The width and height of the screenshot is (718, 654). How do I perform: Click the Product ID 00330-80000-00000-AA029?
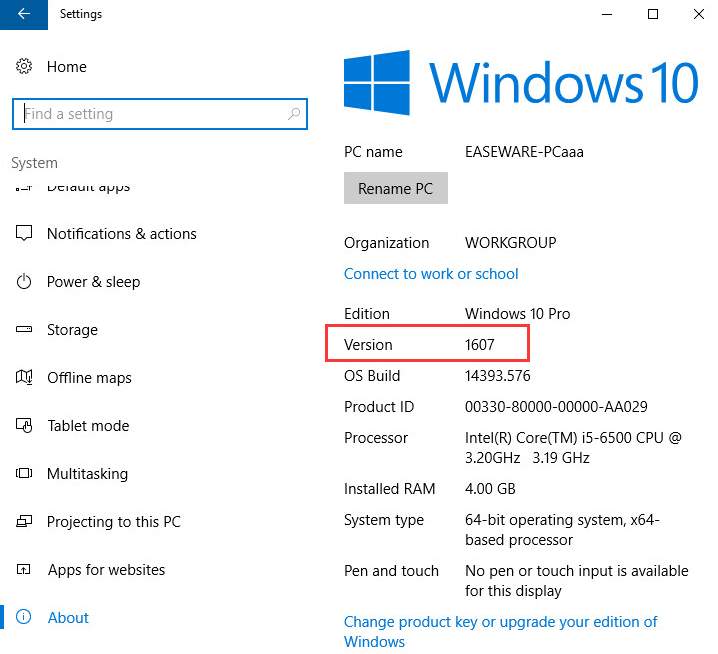pyautogui.click(x=556, y=407)
